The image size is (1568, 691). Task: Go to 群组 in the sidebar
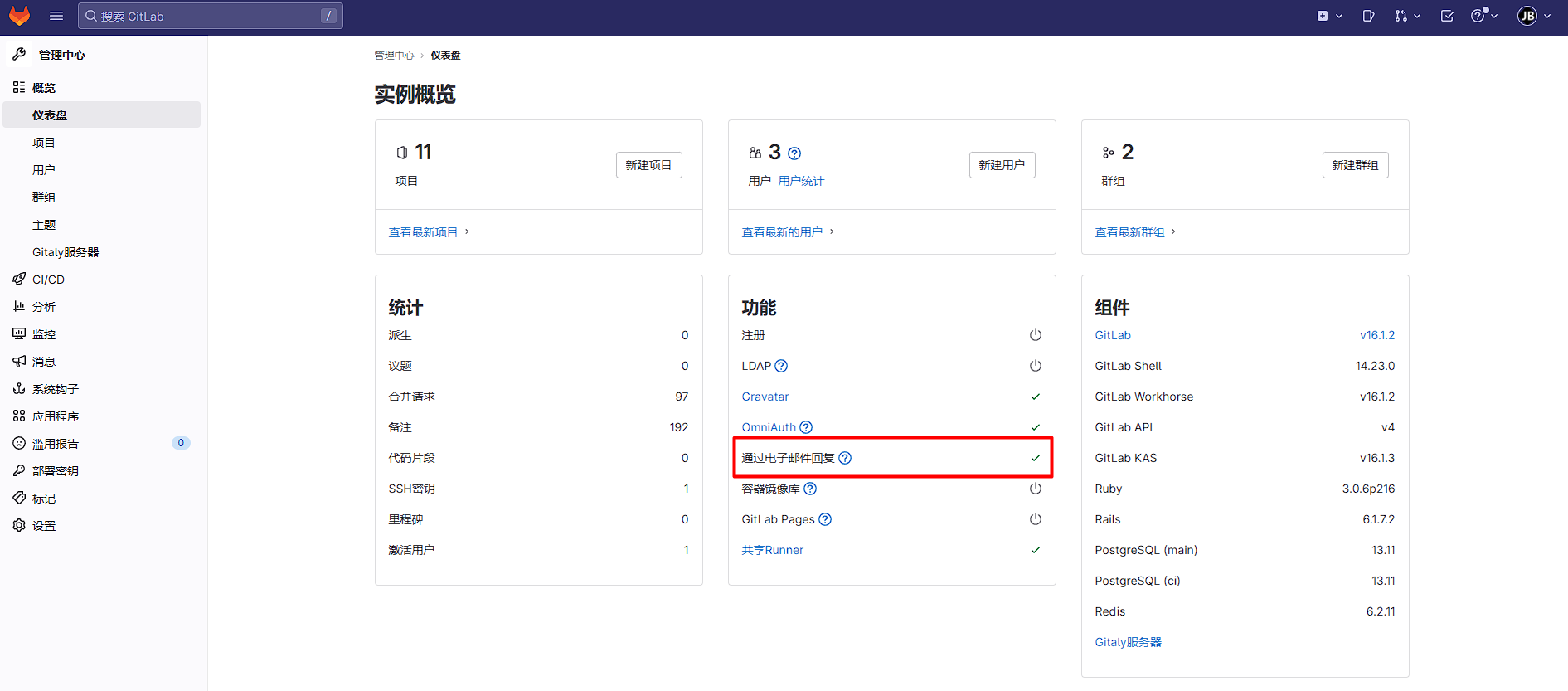coord(44,197)
